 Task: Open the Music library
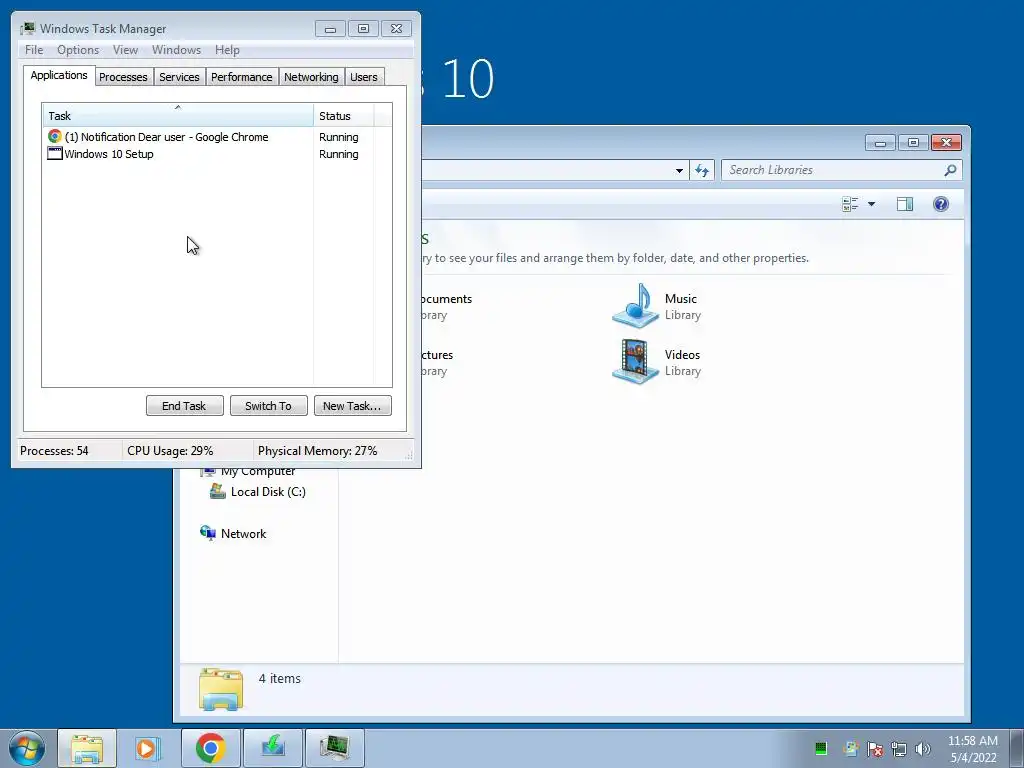tap(657, 306)
